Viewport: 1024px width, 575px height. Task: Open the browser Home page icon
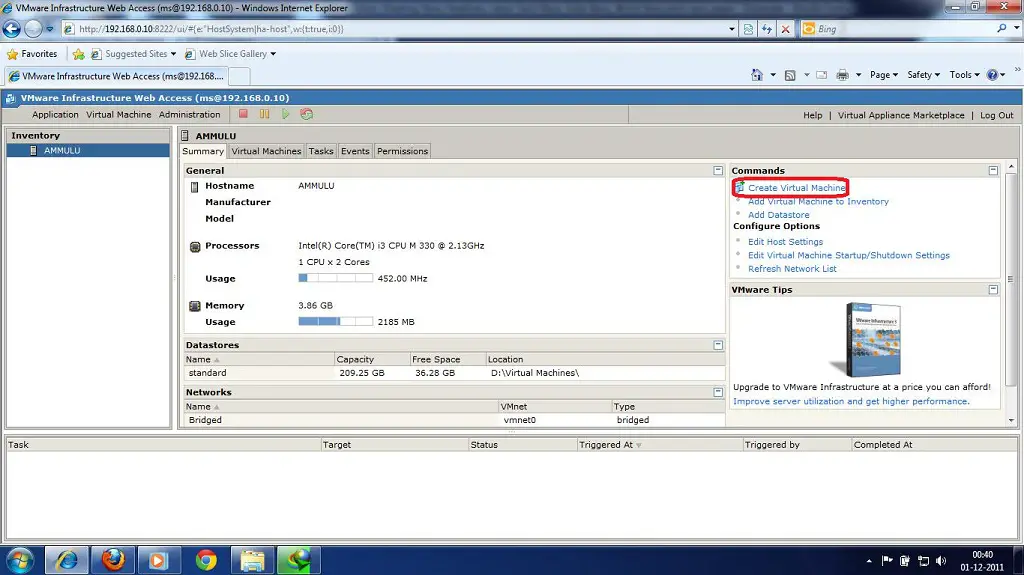click(756, 75)
